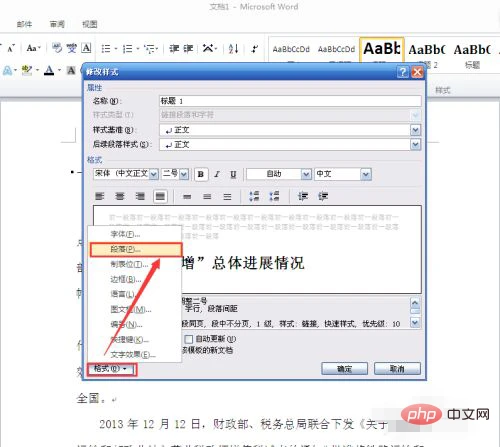This screenshot has height=447, width=500.
Task: Open the font size dropdown 二号
Action: click(x=175, y=174)
